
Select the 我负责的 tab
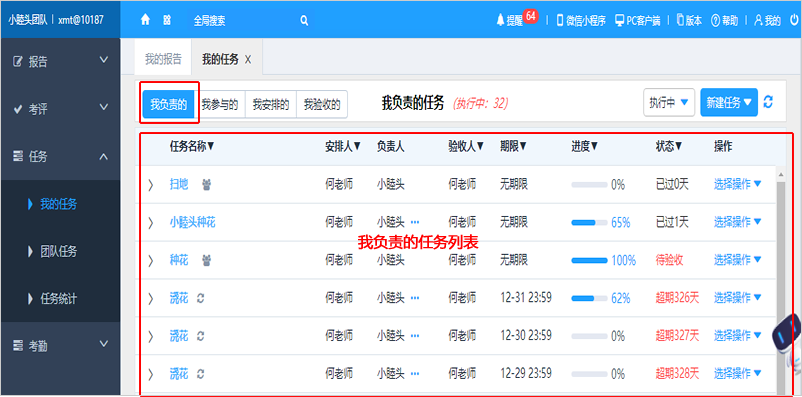coord(169,105)
